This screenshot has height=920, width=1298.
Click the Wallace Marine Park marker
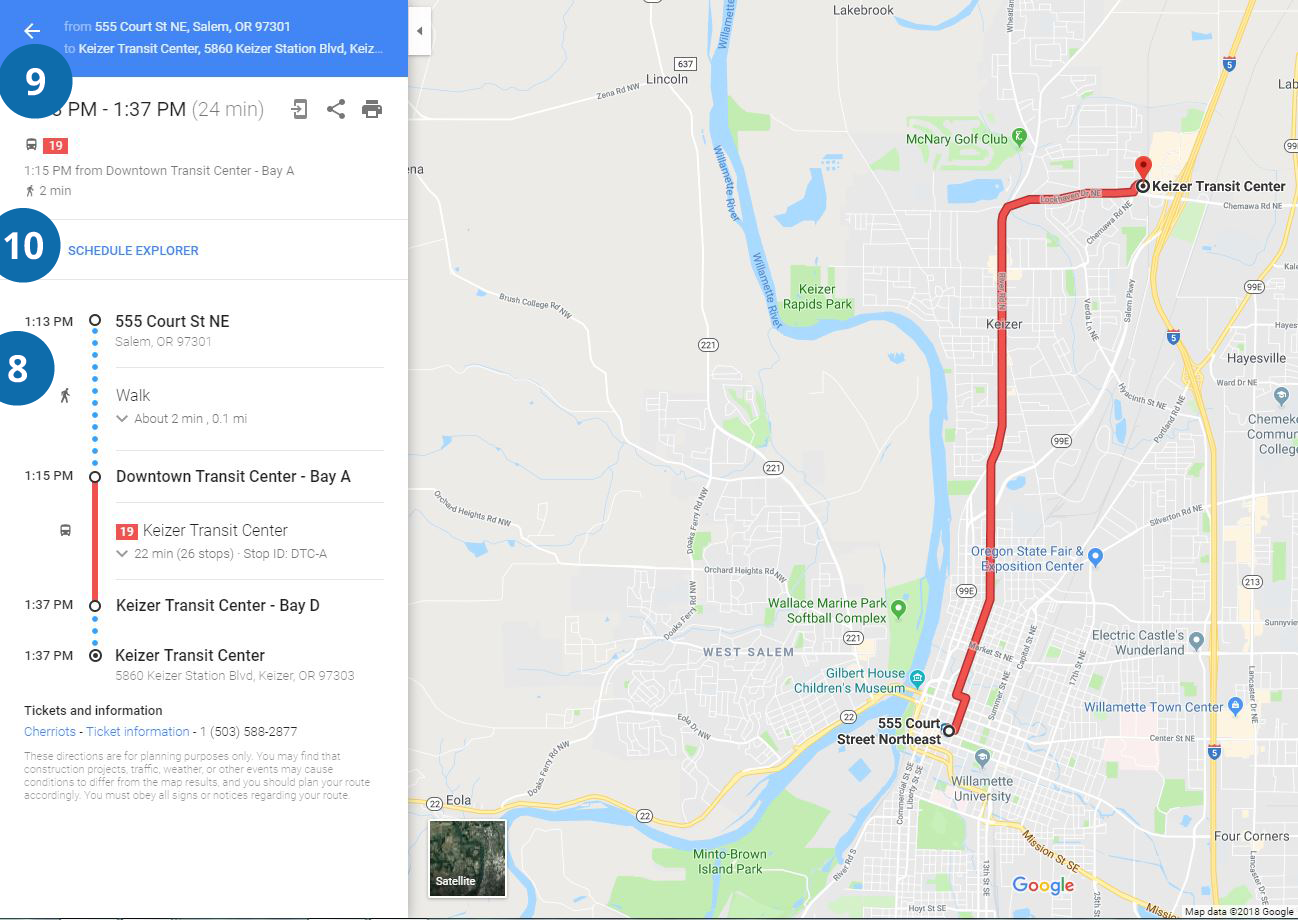click(898, 608)
